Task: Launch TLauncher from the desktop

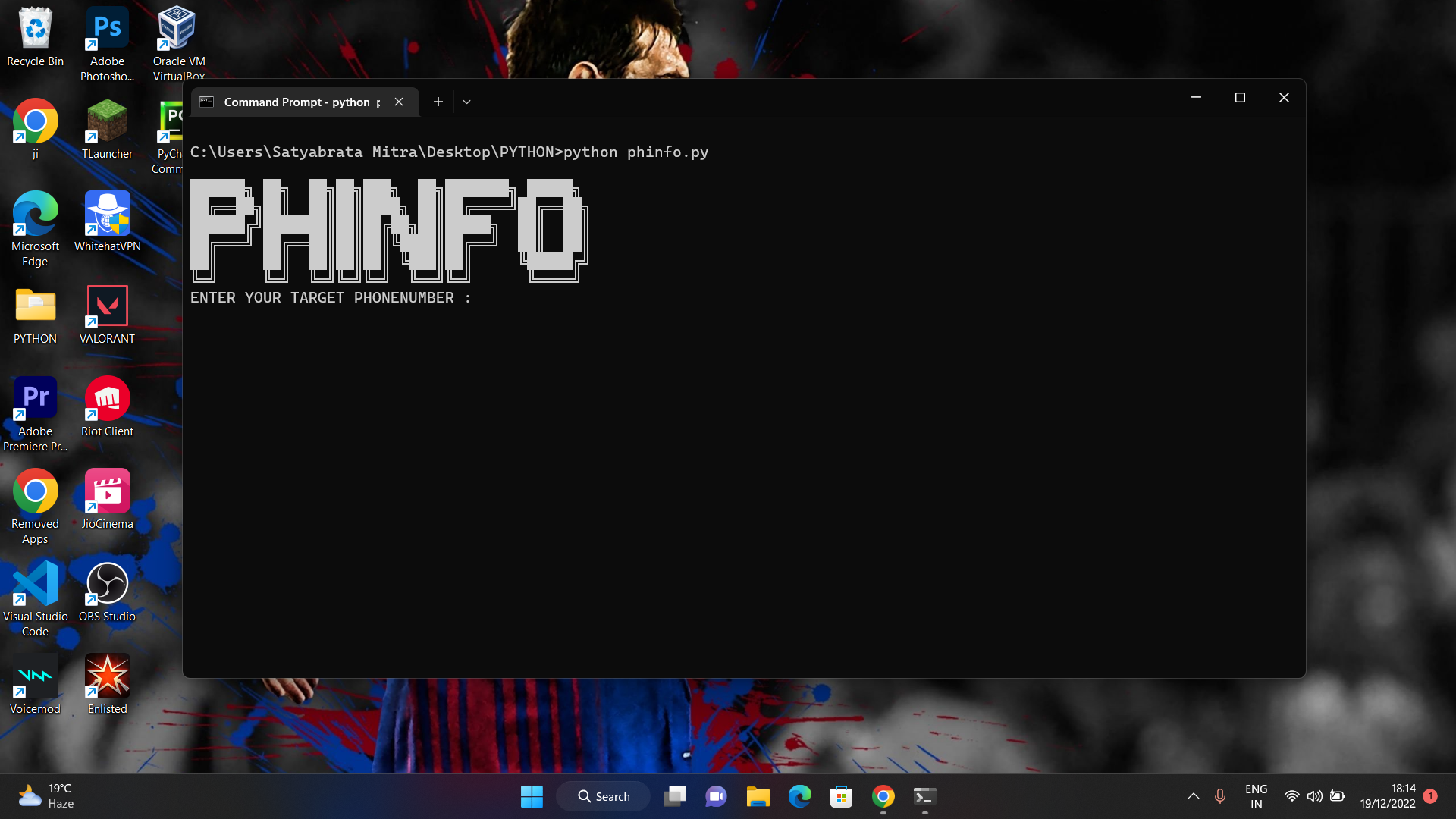Action: coord(107,123)
